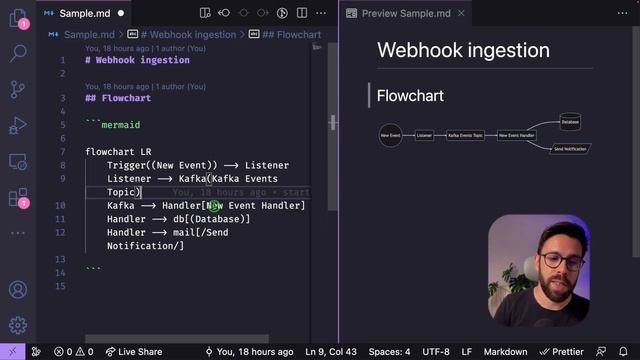
Task: Click the '# Webhook ingestion' line in editor
Action: pyautogui.click(x=137, y=60)
